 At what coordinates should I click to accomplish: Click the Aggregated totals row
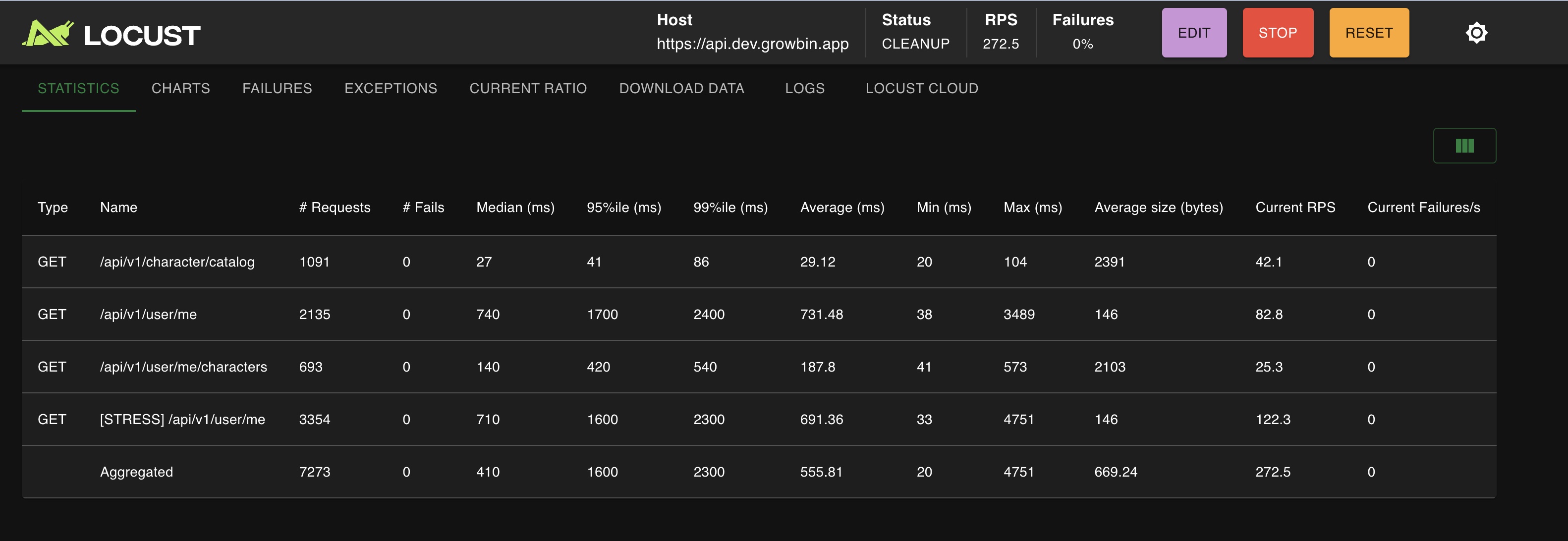click(x=136, y=472)
